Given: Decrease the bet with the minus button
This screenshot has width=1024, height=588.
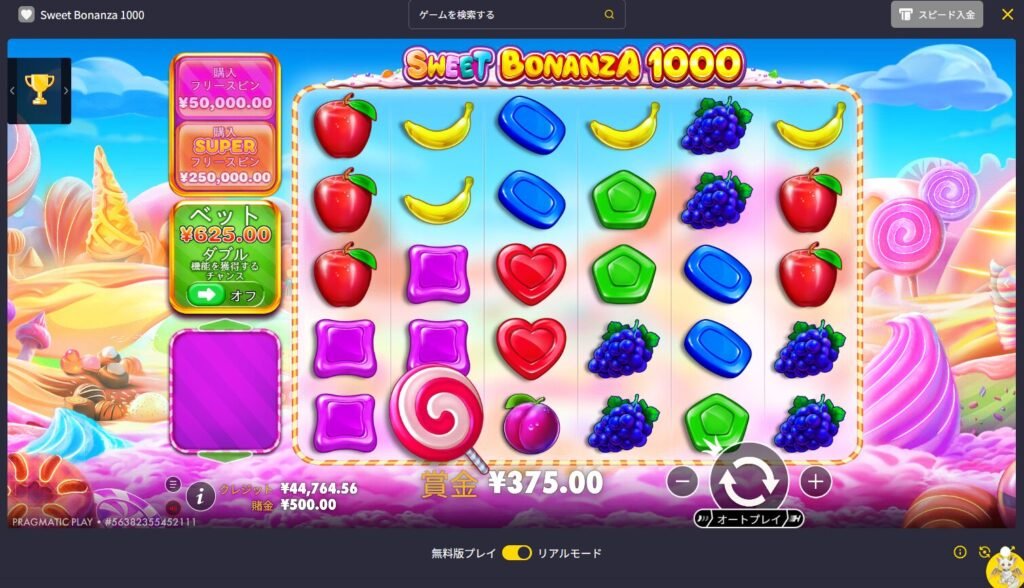Looking at the screenshot, I should click(682, 482).
